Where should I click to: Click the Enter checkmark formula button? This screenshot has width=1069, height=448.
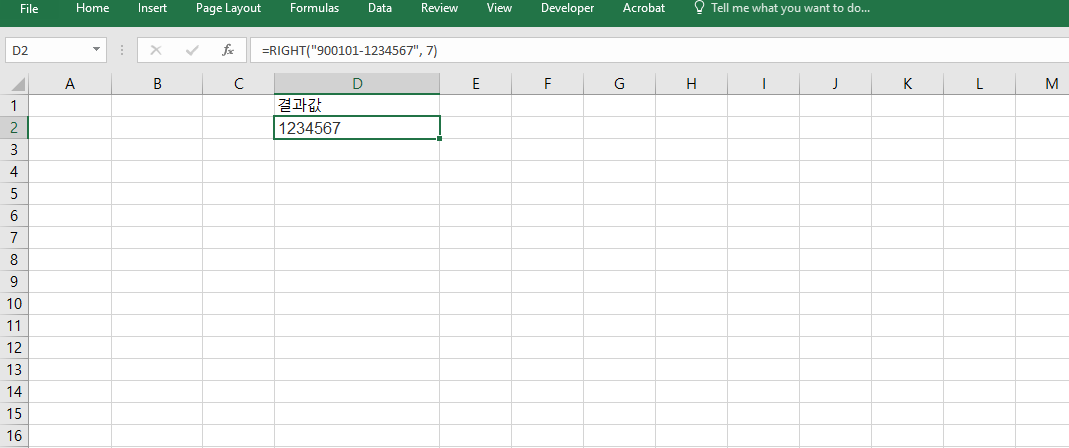[192, 50]
